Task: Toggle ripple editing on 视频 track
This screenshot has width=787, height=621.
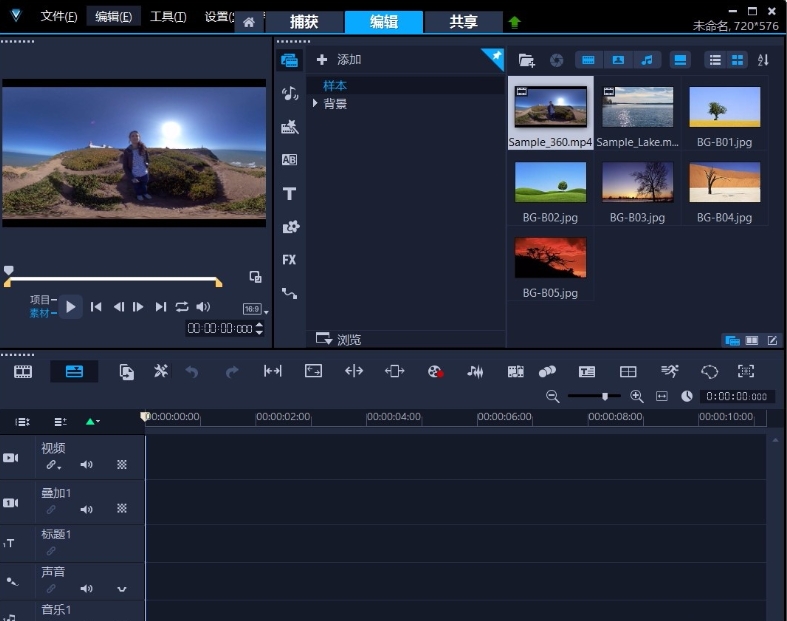Action: (x=52, y=465)
